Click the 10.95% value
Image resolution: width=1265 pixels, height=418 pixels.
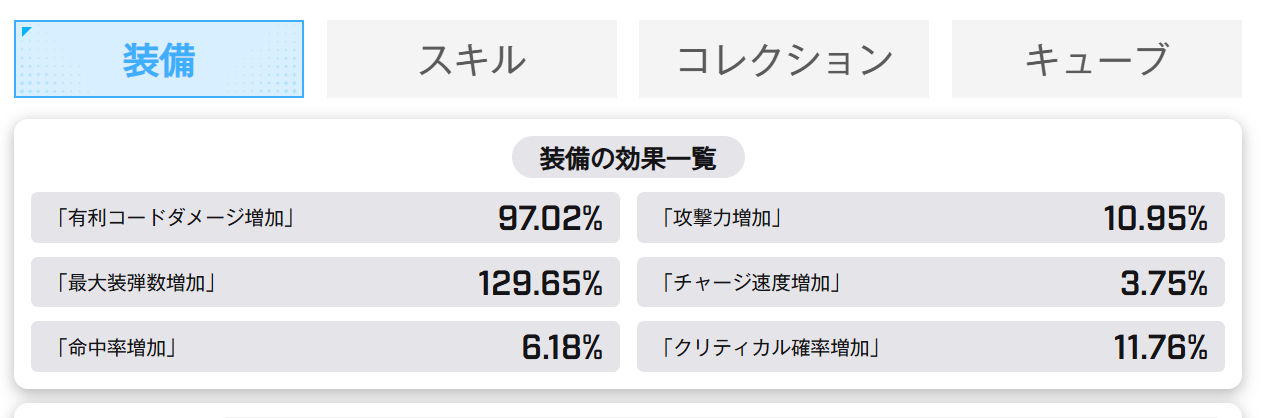point(1156,218)
